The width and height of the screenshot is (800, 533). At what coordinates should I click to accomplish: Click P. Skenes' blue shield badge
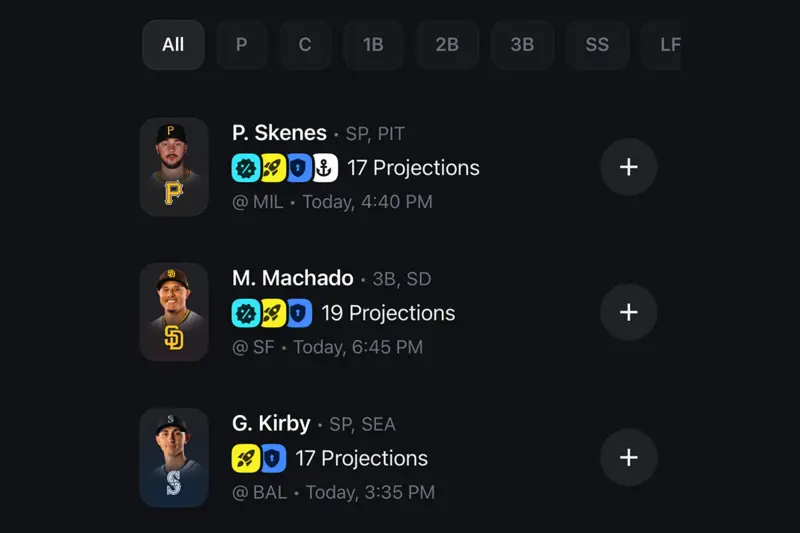pyautogui.click(x=299, y=168)
